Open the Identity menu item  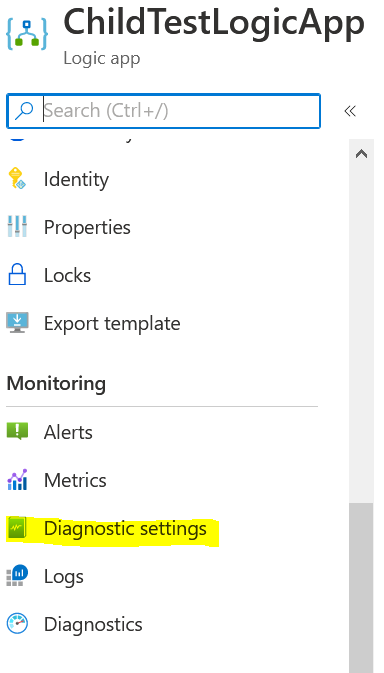76,179
